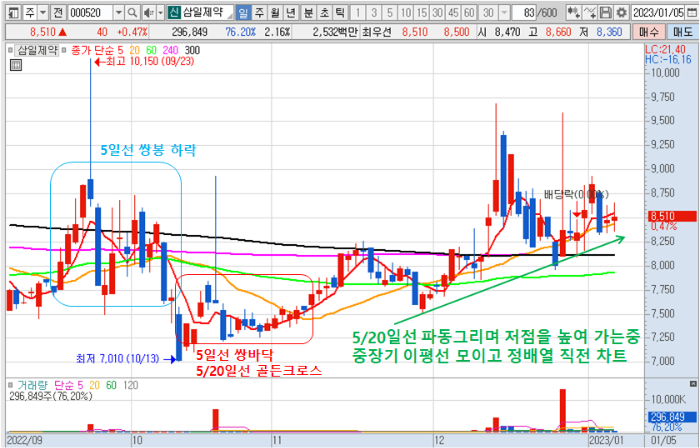Select the 일 daily period button
The image size is (700, 448).
click(x=243, y=12)
